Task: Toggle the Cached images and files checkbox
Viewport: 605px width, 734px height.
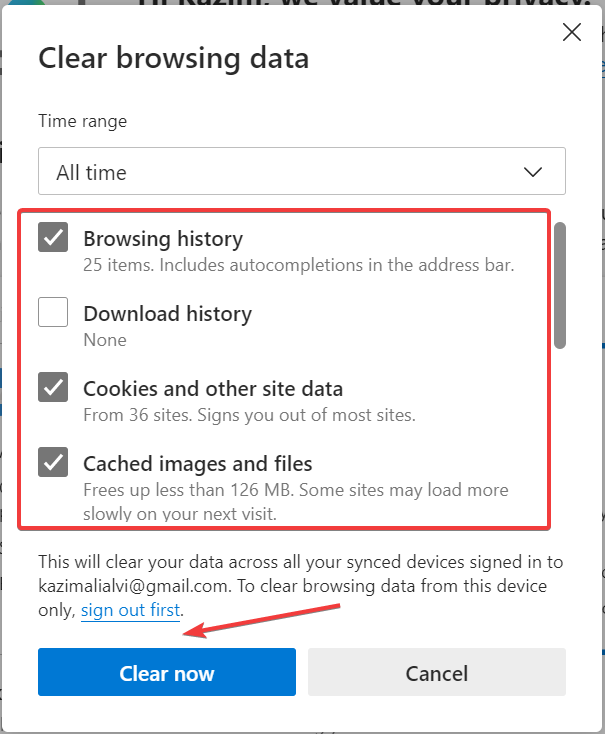Action: tap(53, 462)
